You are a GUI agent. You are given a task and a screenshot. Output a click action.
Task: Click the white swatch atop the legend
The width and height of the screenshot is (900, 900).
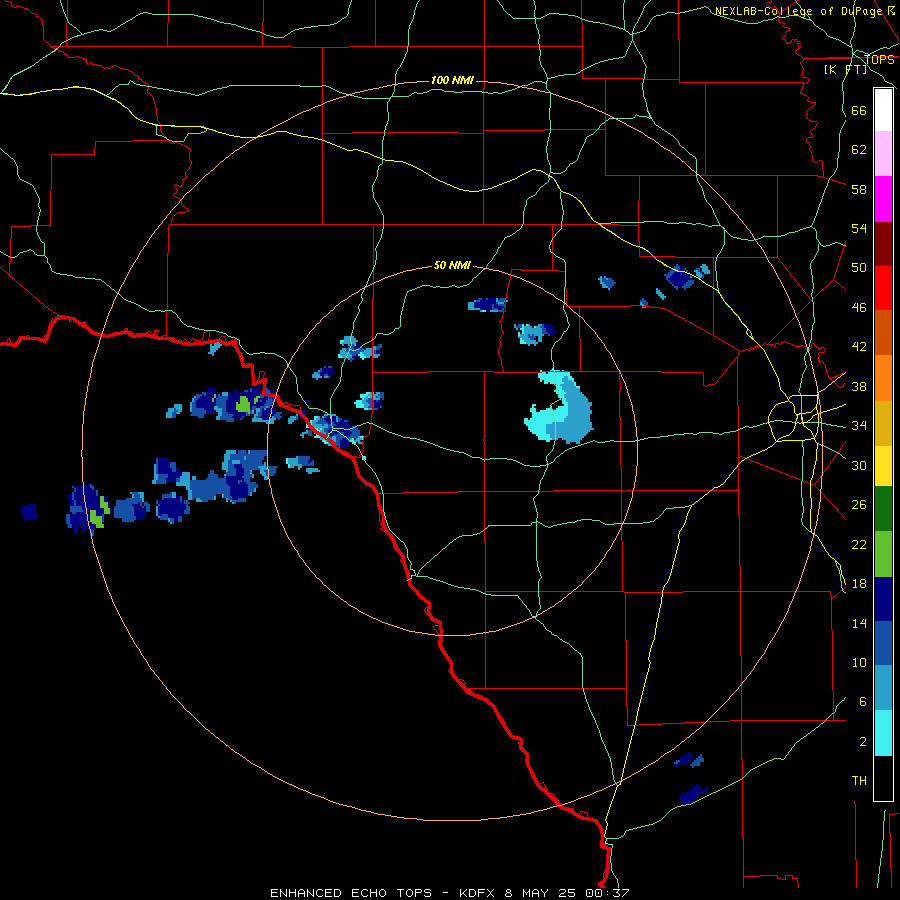883,110
